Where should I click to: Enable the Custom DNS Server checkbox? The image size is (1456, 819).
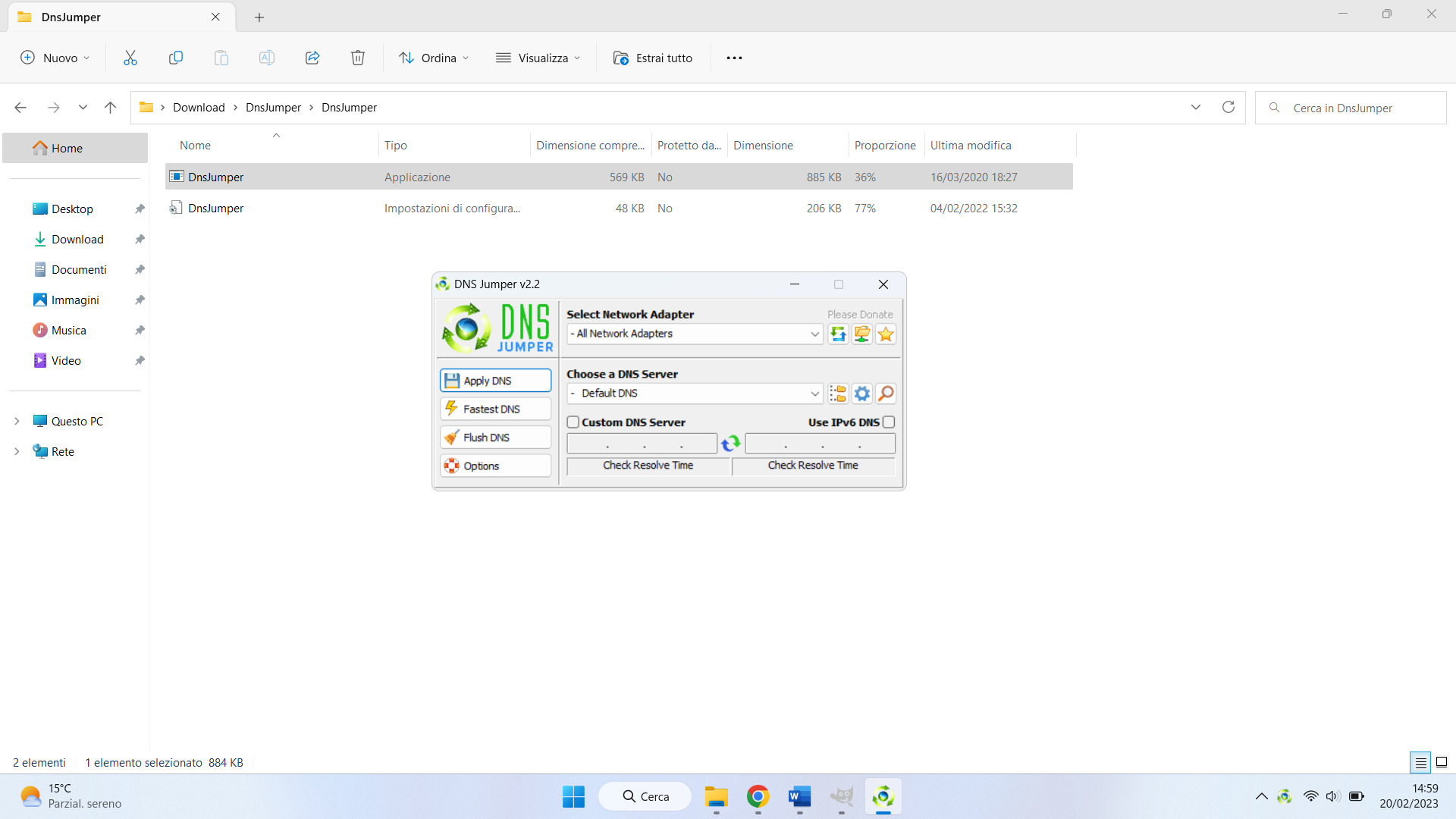tap(573, 422)
